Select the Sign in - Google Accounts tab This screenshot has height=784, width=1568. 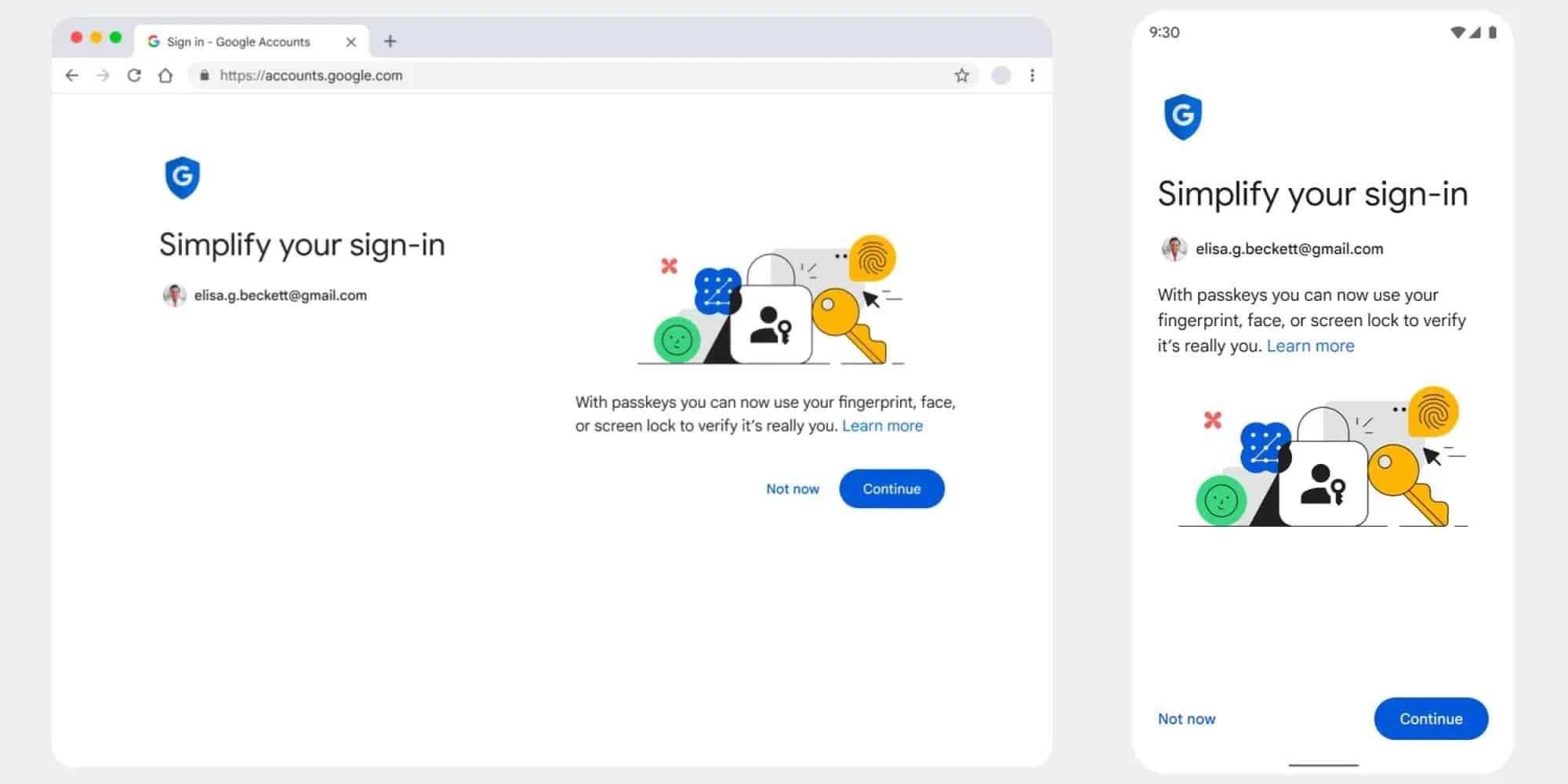(x=239, y=42)
